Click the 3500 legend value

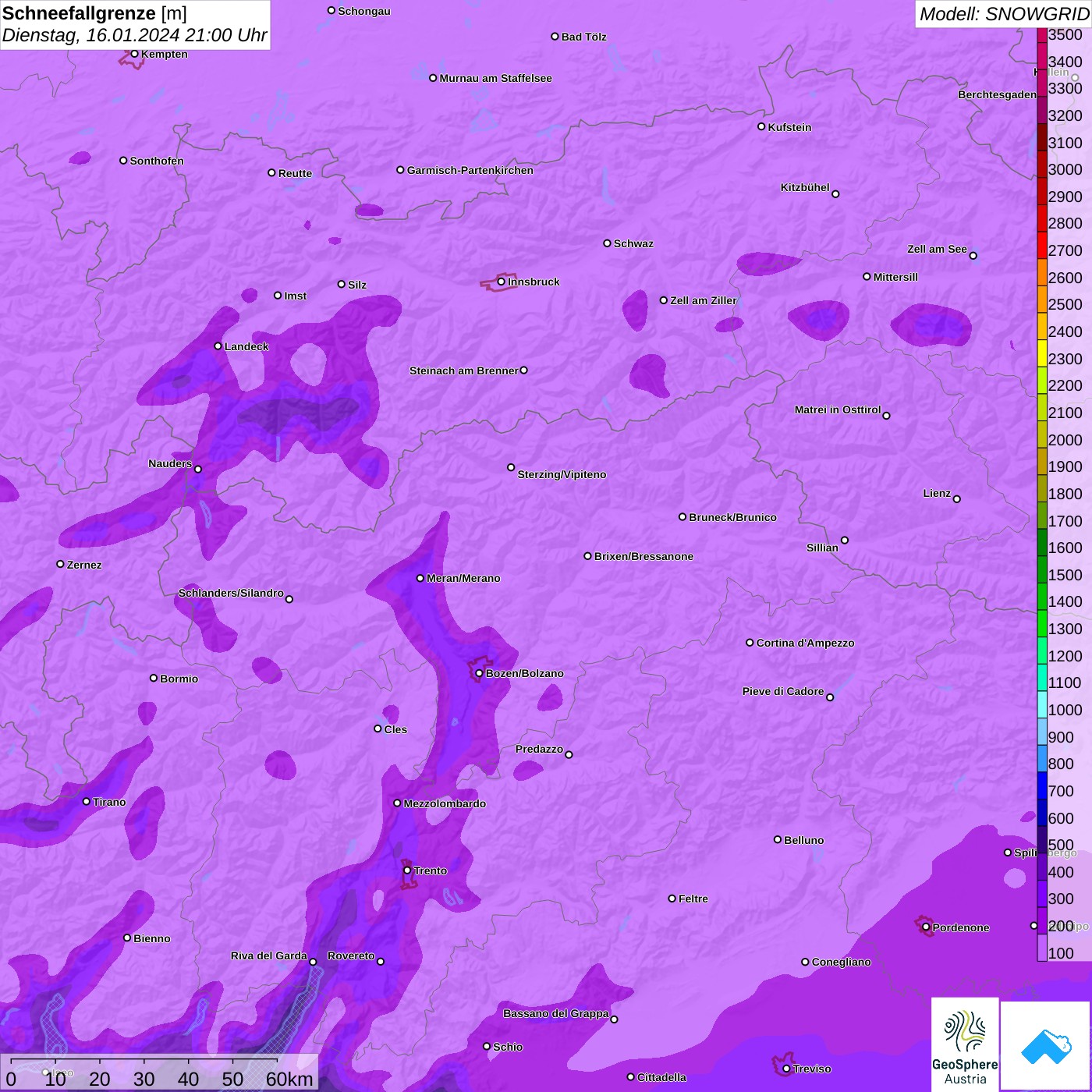coord(1065,34)
